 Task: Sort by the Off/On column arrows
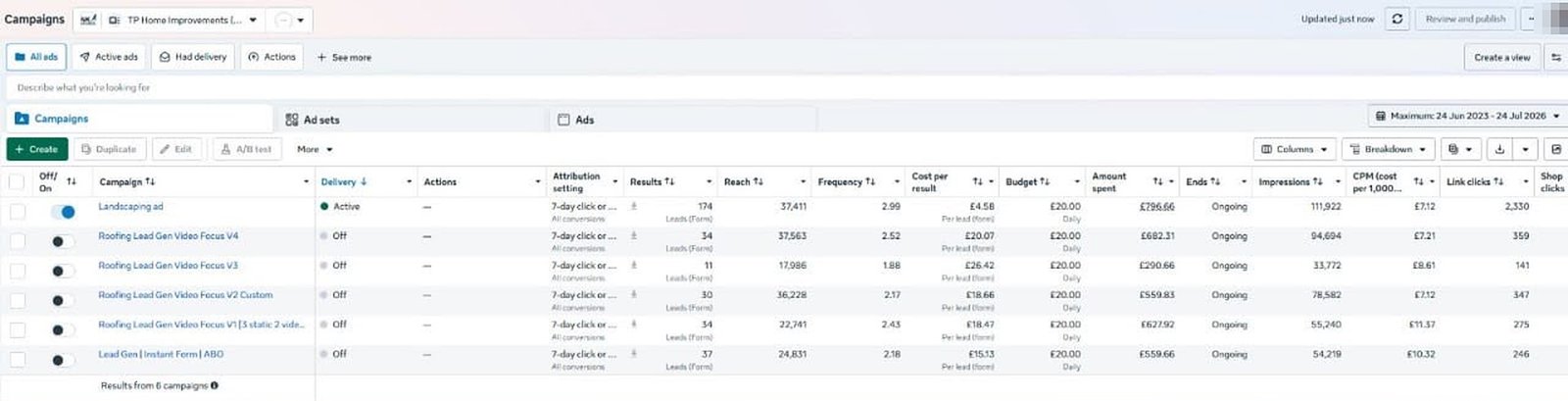click(x=71, y=181)
